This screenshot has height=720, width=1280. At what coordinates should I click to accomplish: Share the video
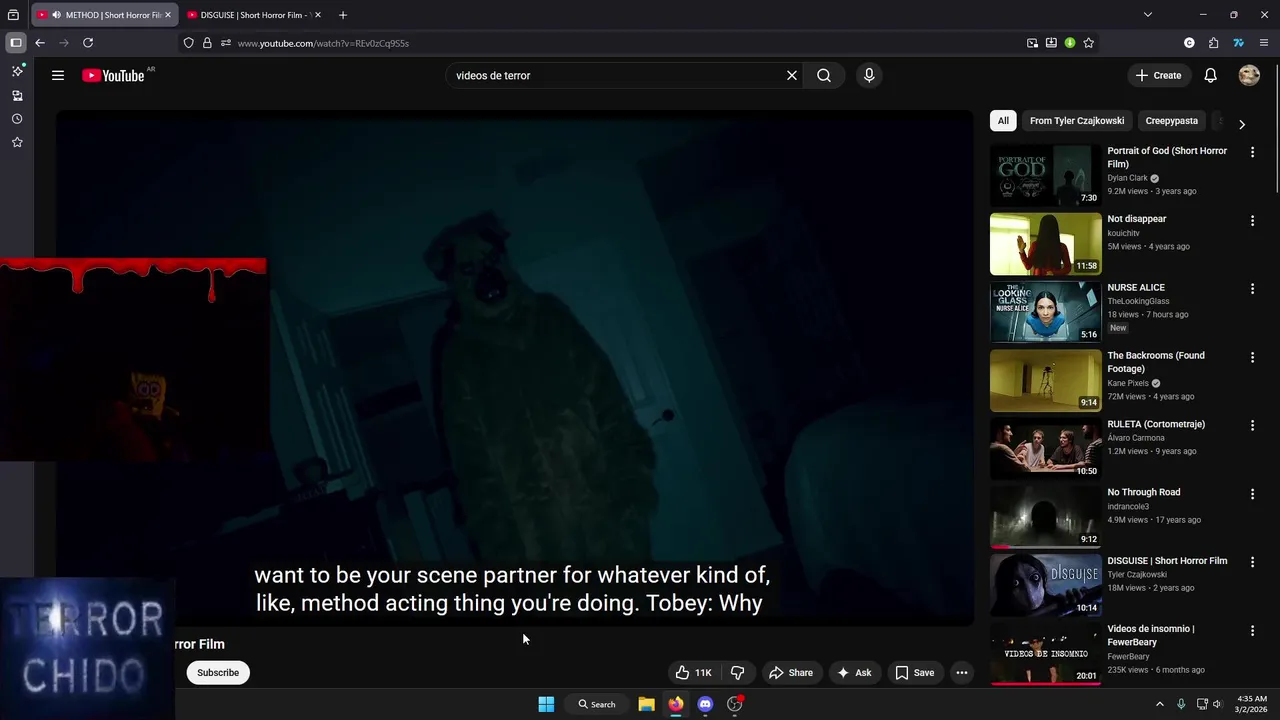(x=790, y=673)
